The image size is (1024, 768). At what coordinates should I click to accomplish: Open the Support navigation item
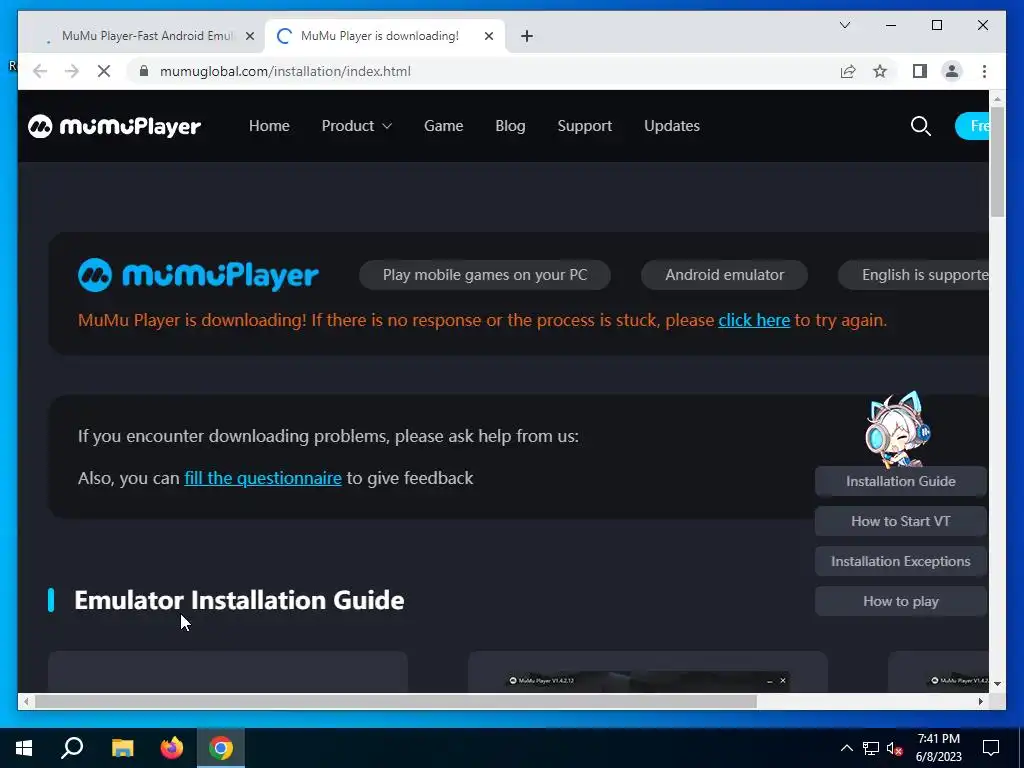584,126
